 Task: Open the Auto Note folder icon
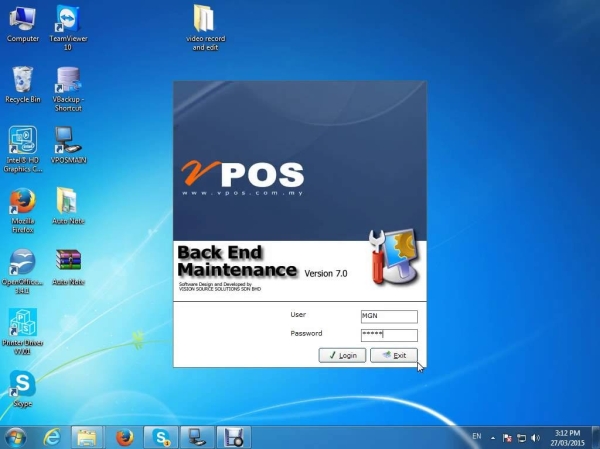[x=68, y=206]
